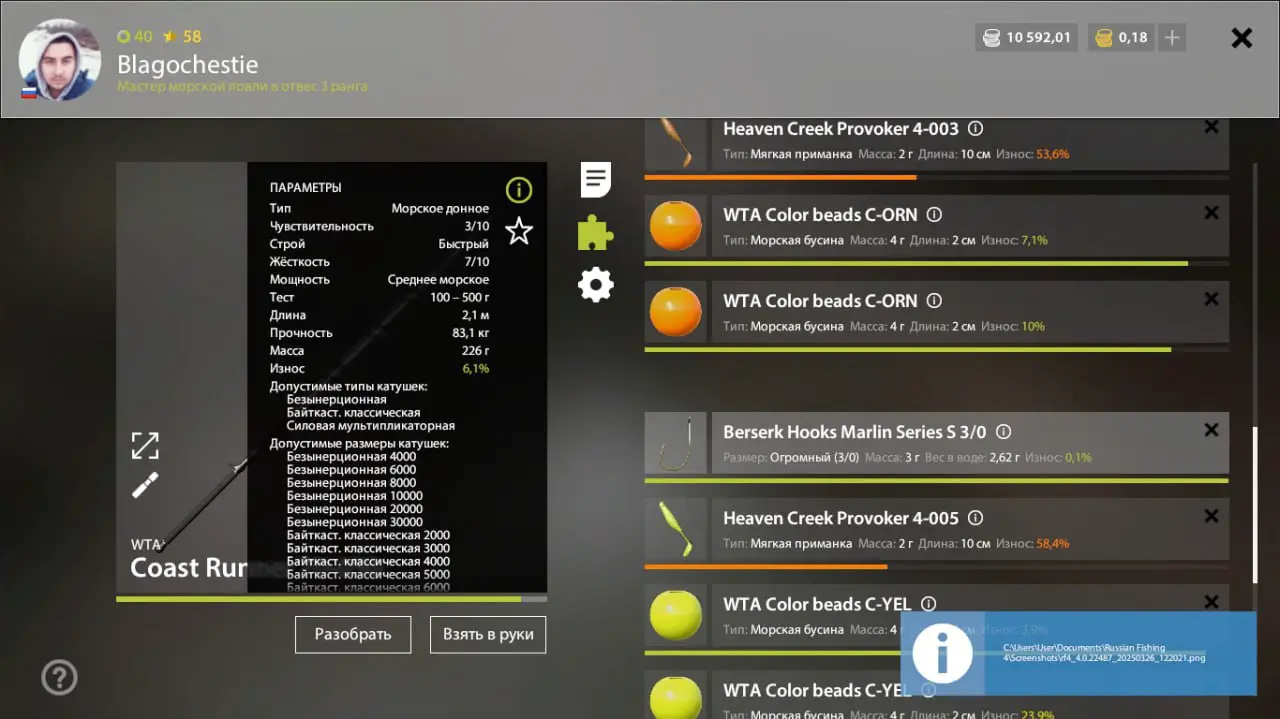The image size is (1280, 719).
Task: Click the Силовая мультипликаторная reel type
Action: (370, 426)
